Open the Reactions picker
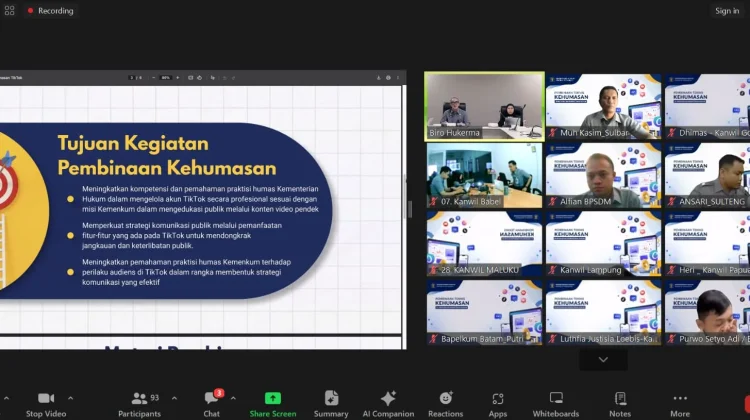 [x=445, y=404]
